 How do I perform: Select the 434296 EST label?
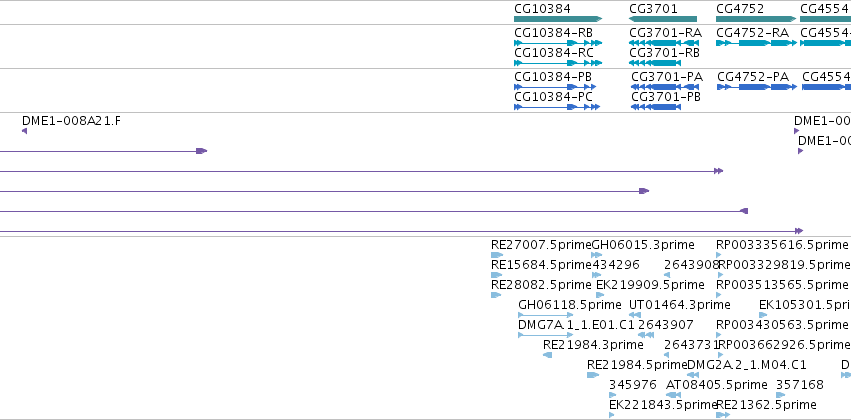[x=615, y=265]
